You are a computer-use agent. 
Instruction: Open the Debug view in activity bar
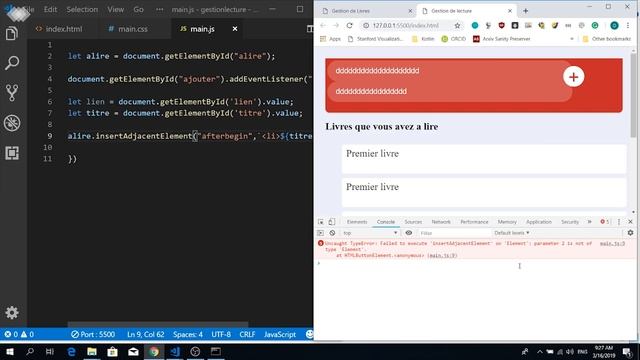point(12,123)
